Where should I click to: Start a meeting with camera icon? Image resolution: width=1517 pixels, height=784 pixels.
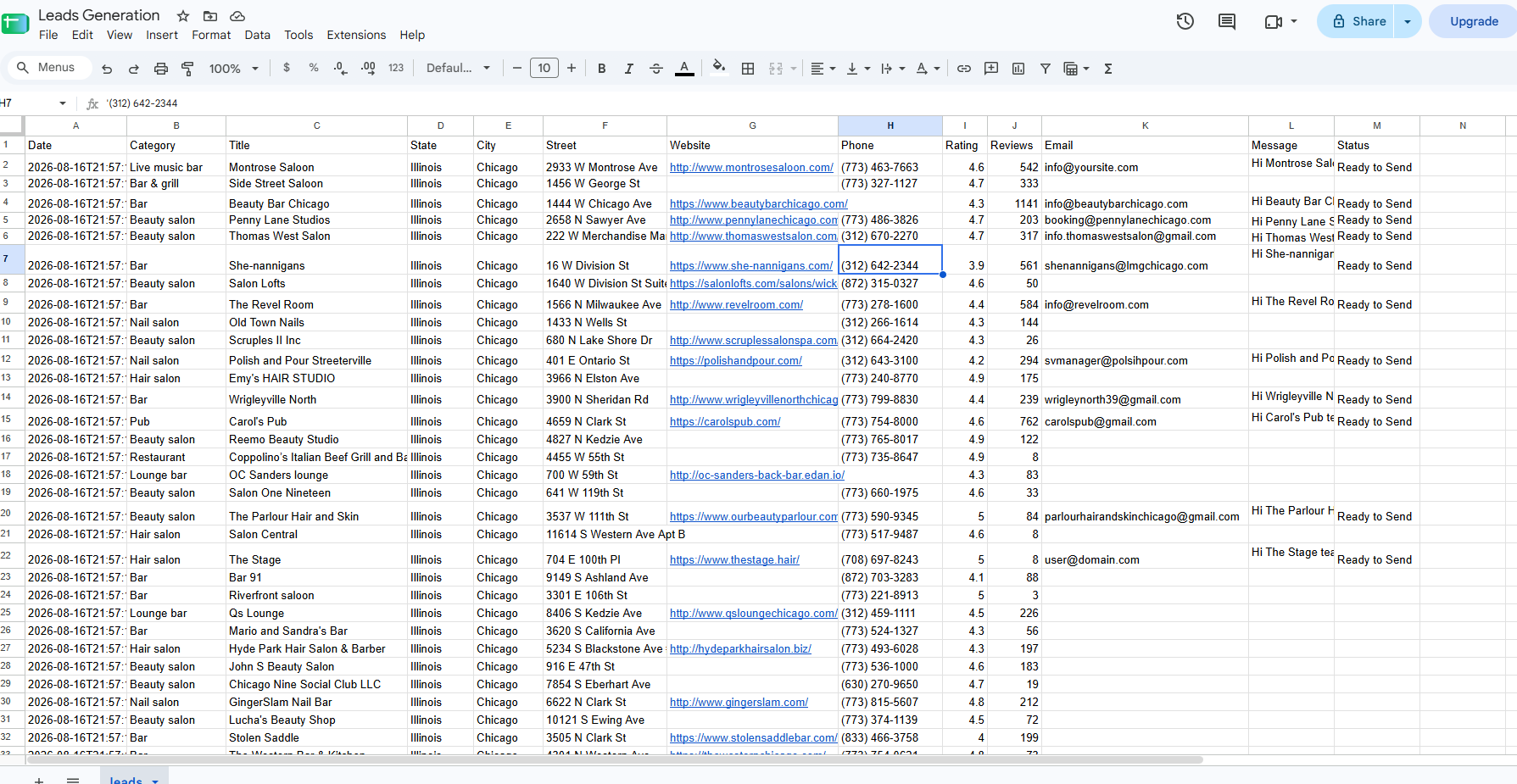tap(1274, 21)
